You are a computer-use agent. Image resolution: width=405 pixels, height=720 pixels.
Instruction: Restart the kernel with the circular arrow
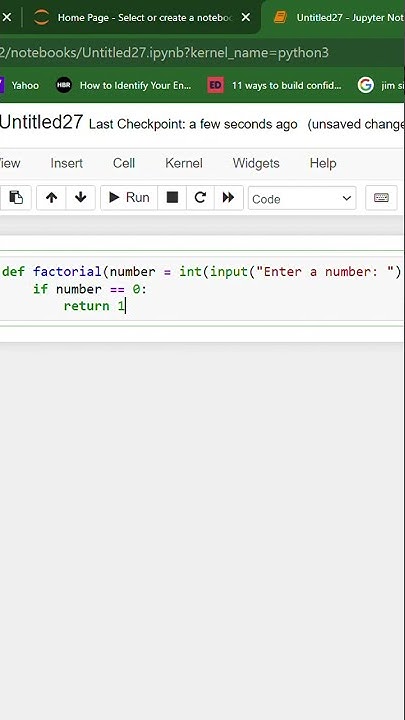[x=200, y=198]
